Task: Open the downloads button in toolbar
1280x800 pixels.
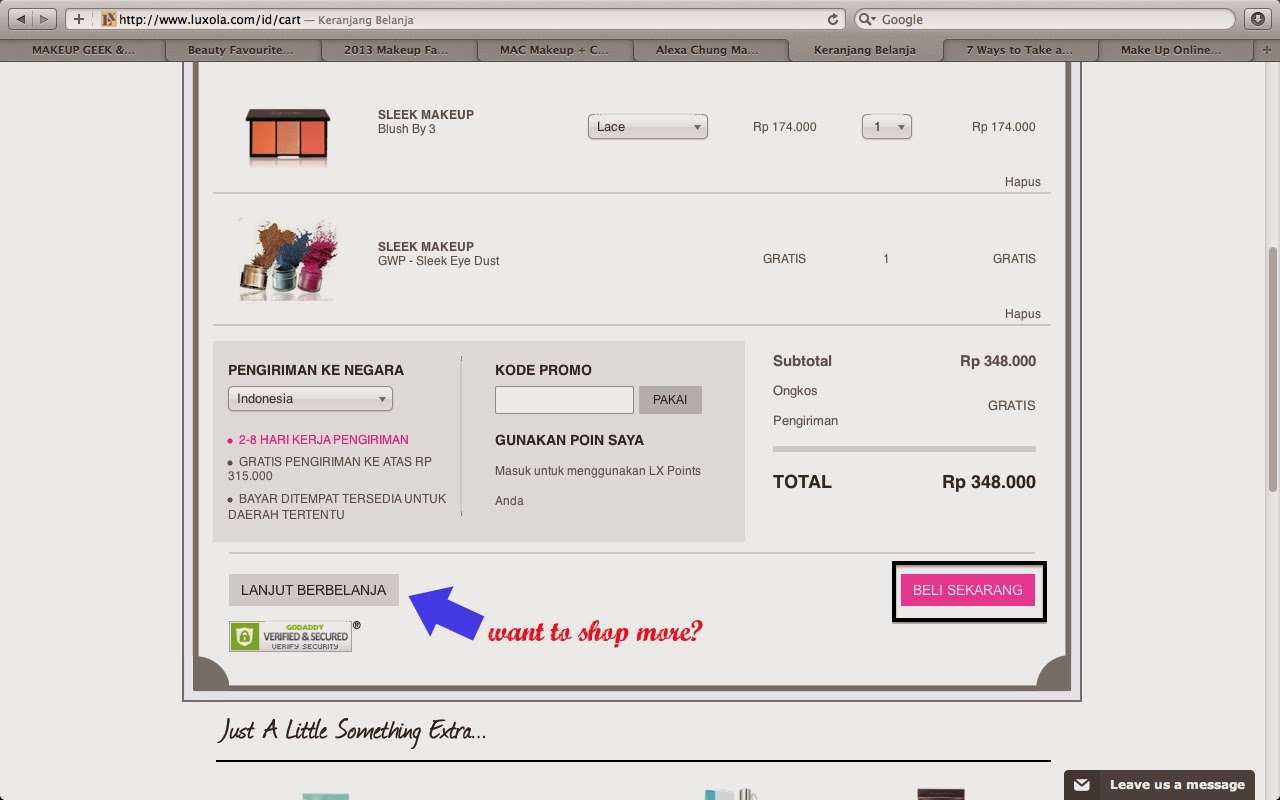Action: click(x=1258, y=19)
